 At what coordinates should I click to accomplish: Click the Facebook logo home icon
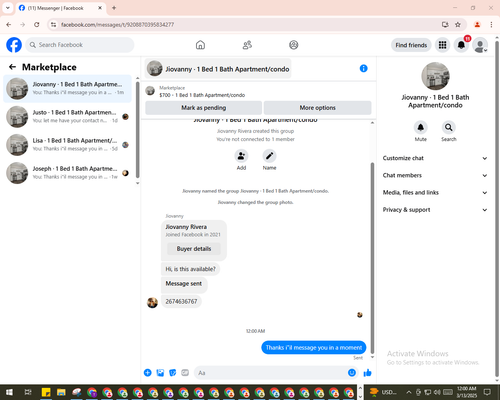click(14, 45)
